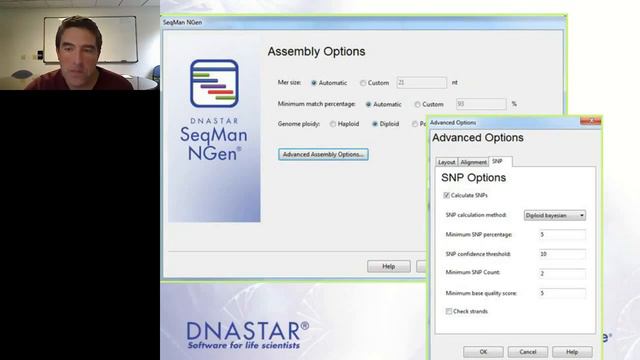
Task: Click the 'Genome ploidy:' label
Action: pos(299,124)
